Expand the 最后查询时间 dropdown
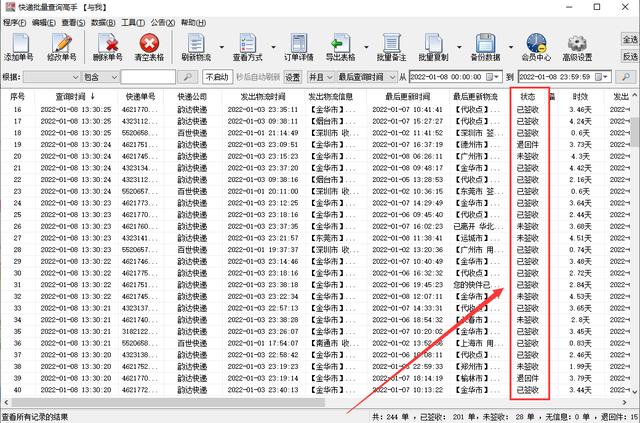This screenshot has height=423, width=640. (x=390, y=77)
